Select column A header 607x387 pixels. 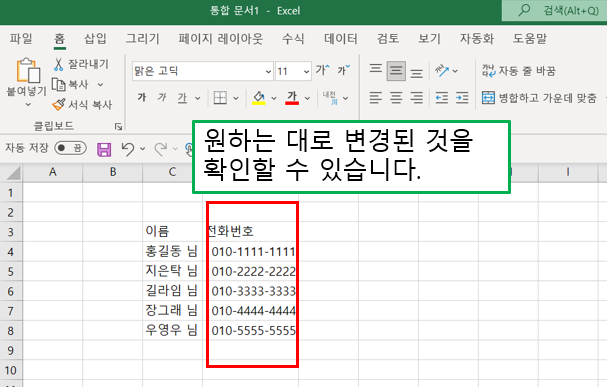pyautogui.click(x=53, y=172)
